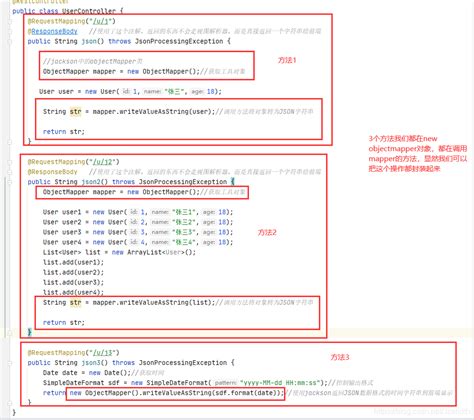Image resolution: width=474 pixels, height=420 pixels.
Task: Collapse the json() method fold marker
Action: point(10,42)
